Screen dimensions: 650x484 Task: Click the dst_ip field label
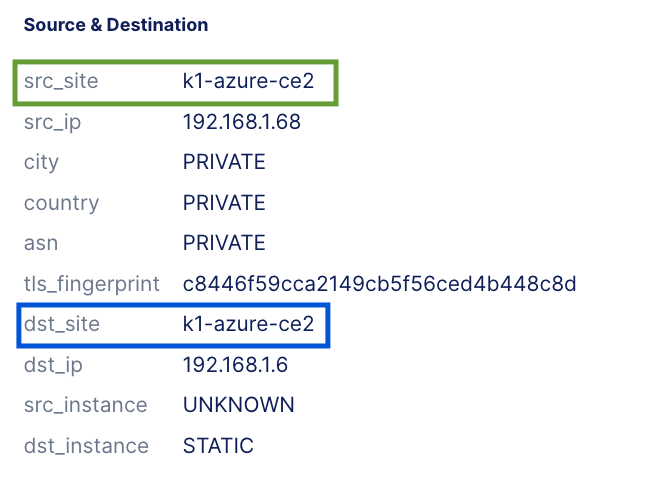pos(54,365)
